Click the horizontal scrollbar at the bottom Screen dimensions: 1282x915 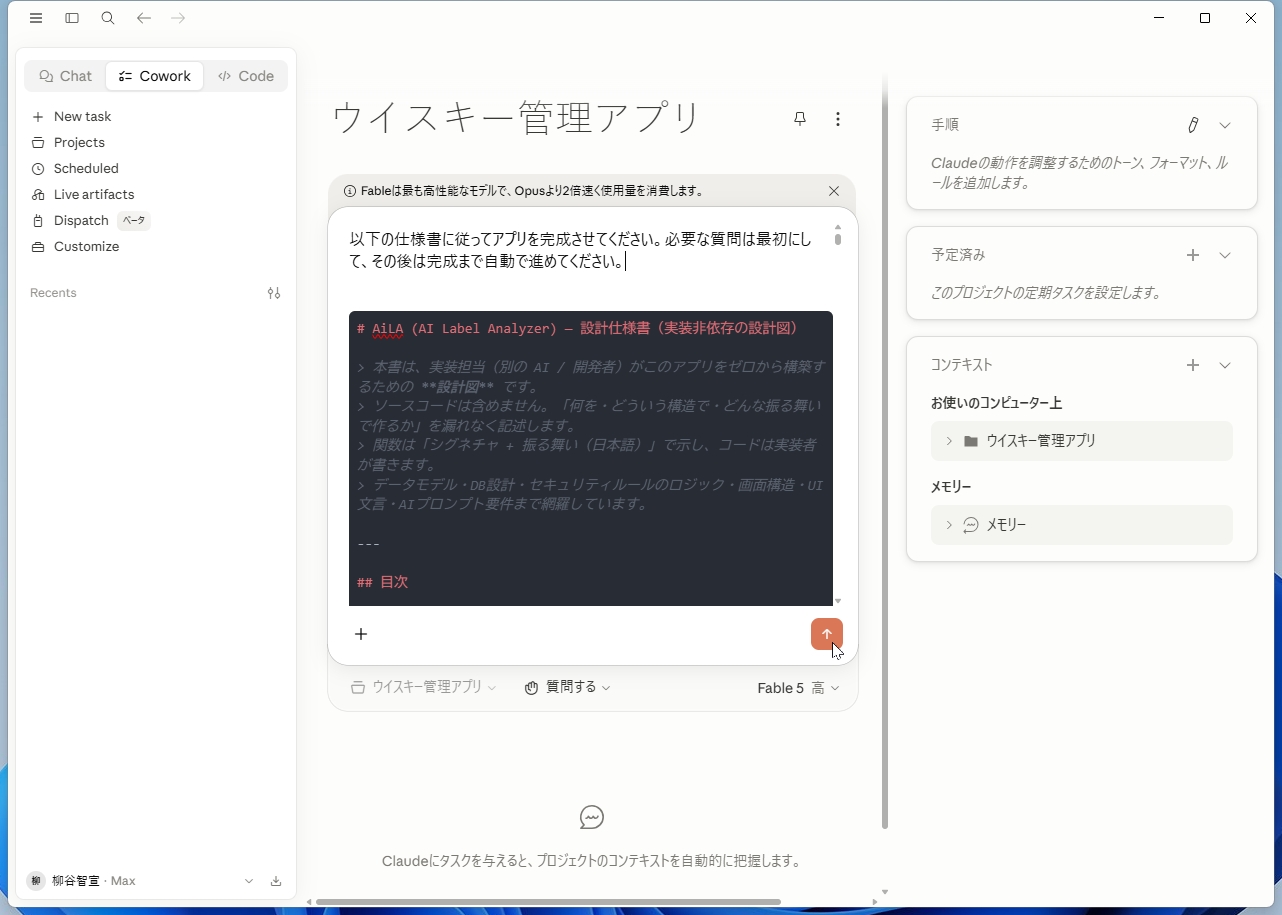tap(548, 902)
